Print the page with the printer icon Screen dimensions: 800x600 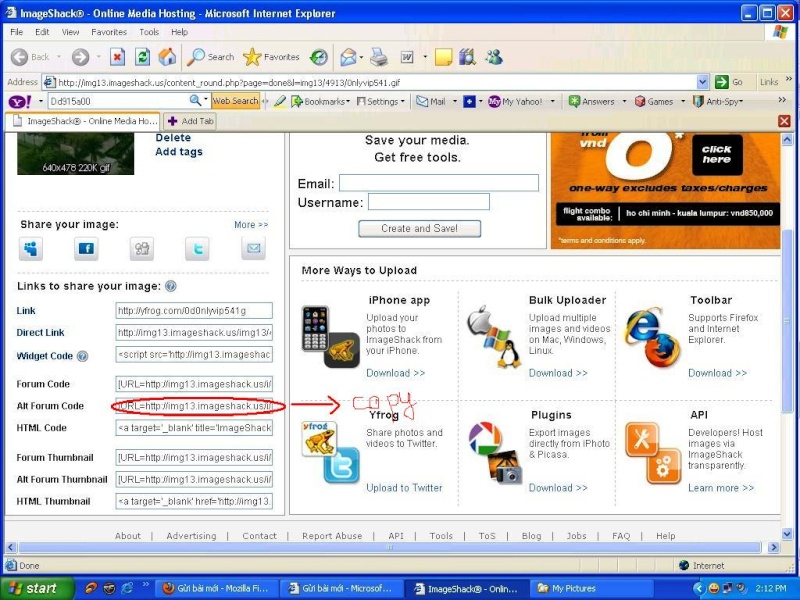(379, 57)
